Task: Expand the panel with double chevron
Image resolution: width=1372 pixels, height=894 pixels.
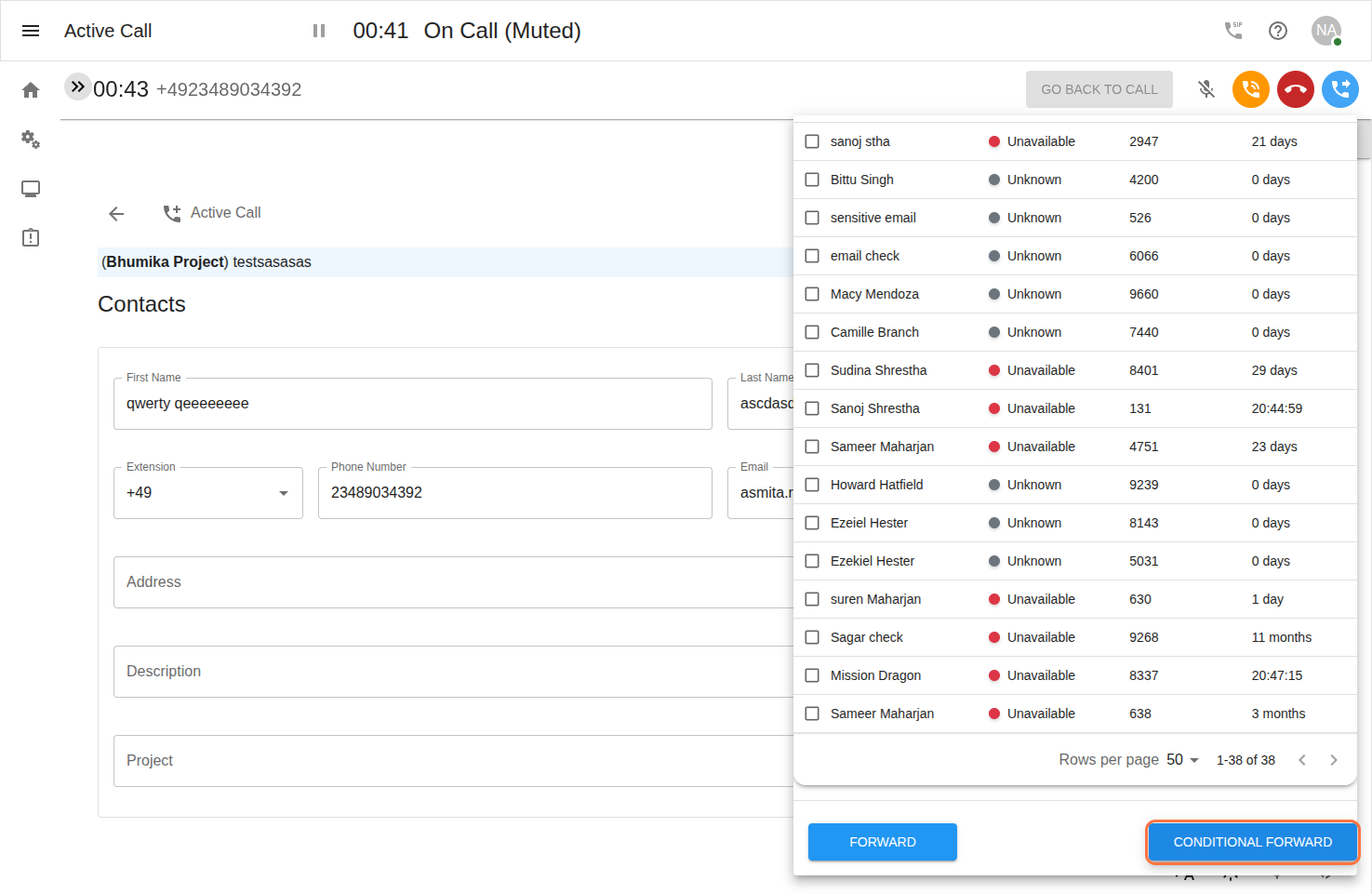Action: (78, 87)
